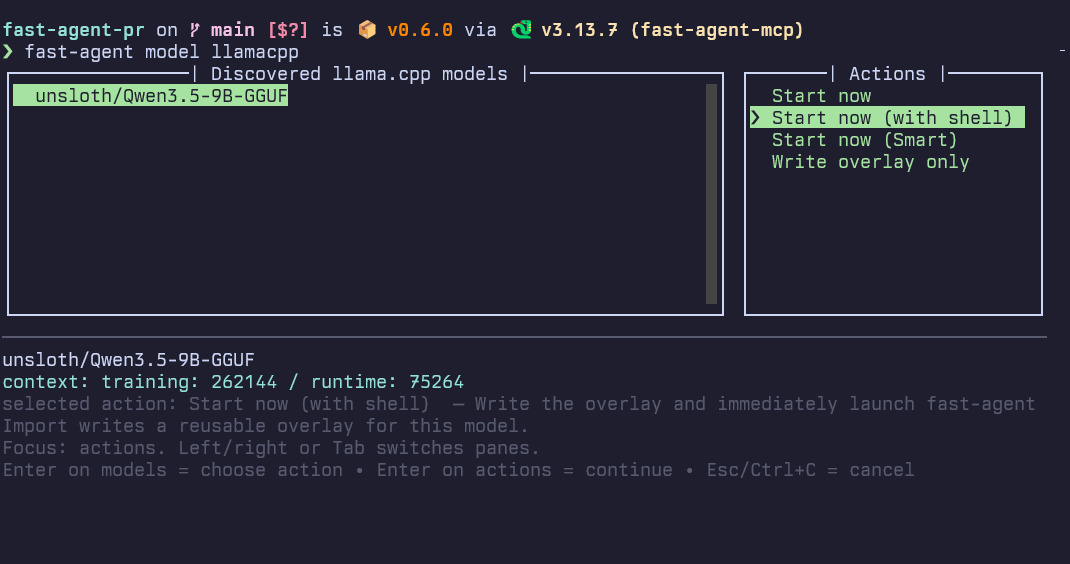Image resolution: width=1070 pixels, height=564 pixels.
Task: Click the "fast-agent model llamacpp" command text
Action: pos(161,52)
